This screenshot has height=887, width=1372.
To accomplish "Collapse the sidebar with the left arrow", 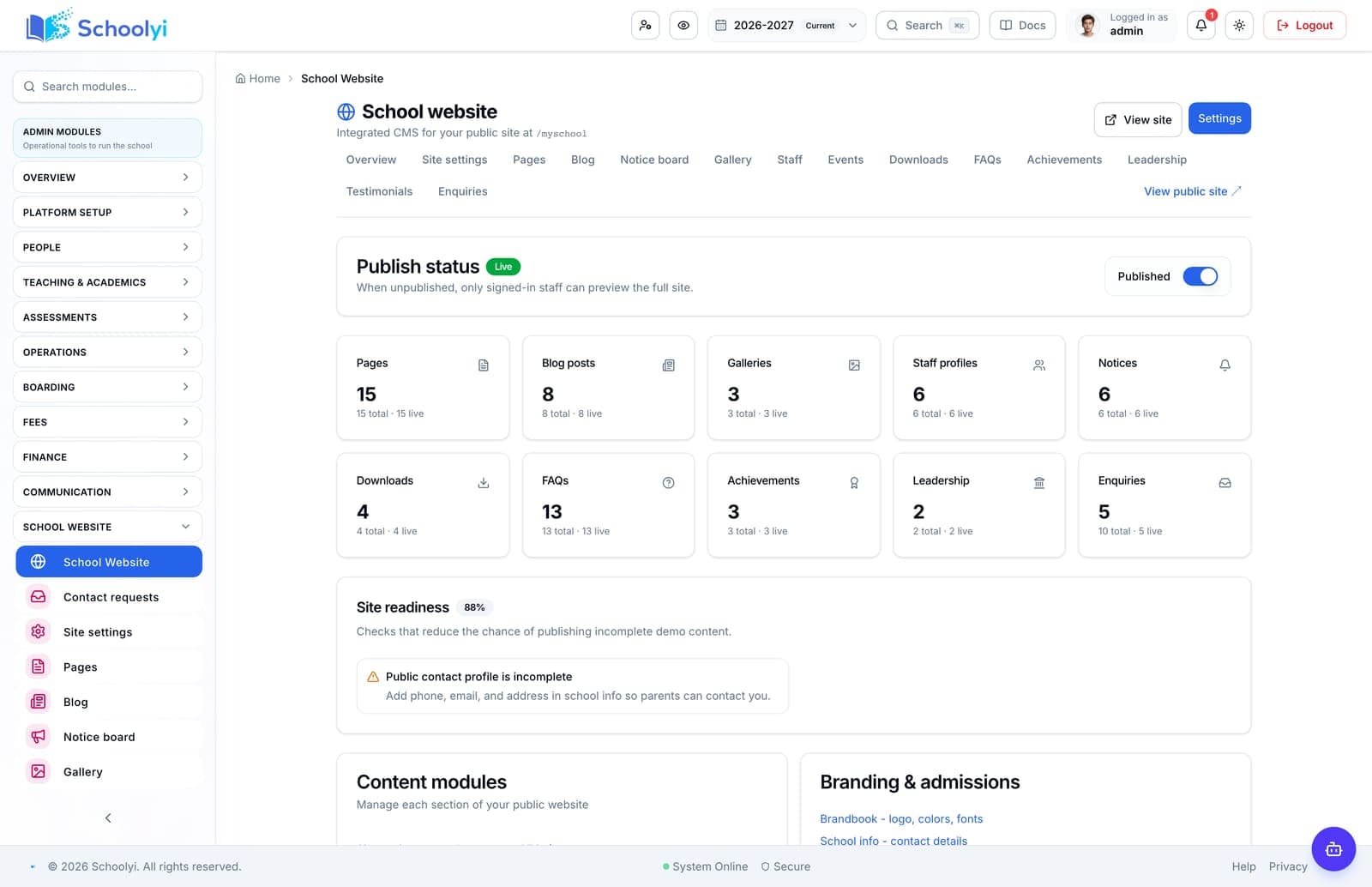I will 108,818.
